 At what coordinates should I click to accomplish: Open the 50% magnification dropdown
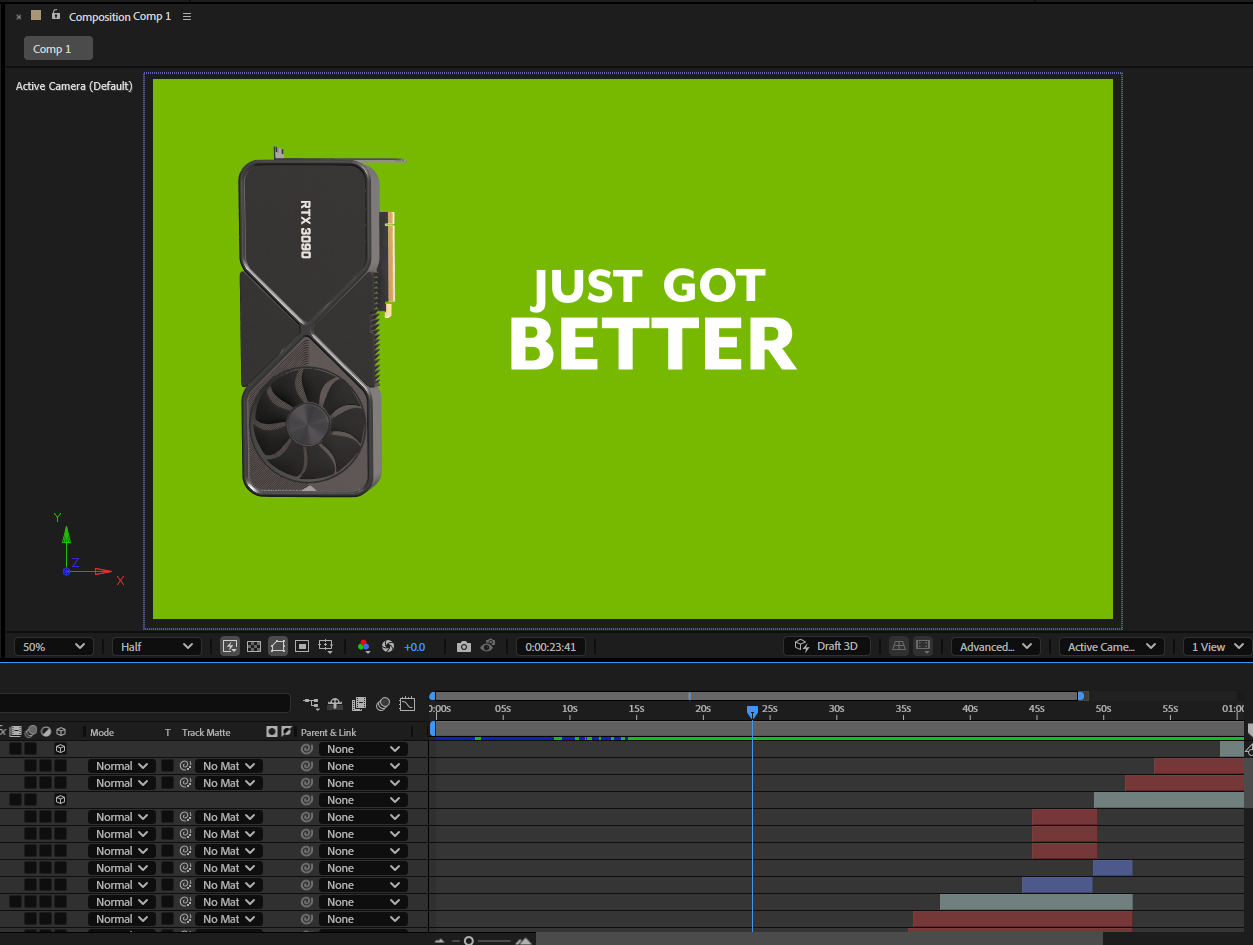[x=53, y=647]
